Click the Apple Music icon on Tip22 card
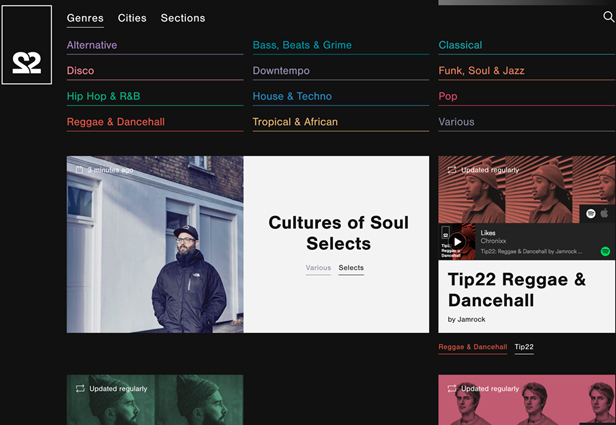Screen dimensions: 616x425 pyautogui.click(x=605, y=213)
